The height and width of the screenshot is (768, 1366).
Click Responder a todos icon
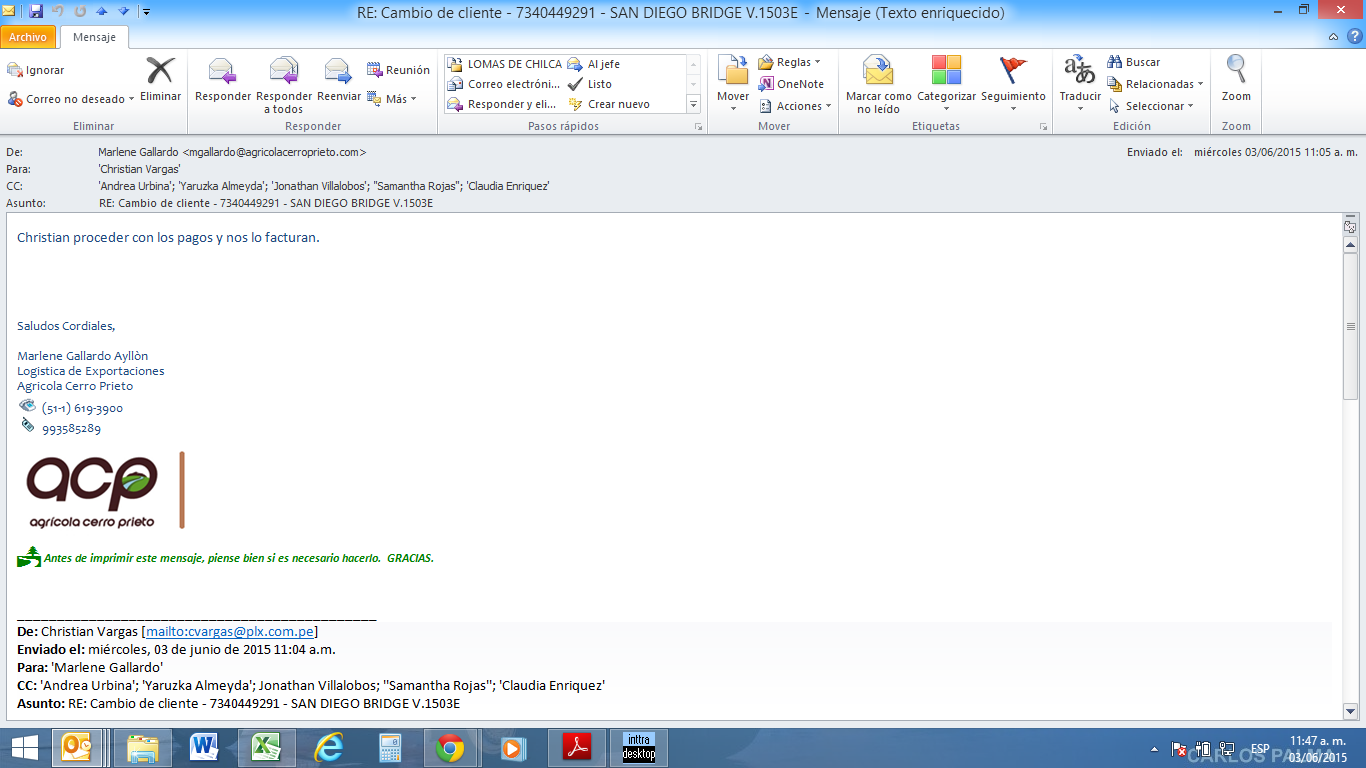284,72
